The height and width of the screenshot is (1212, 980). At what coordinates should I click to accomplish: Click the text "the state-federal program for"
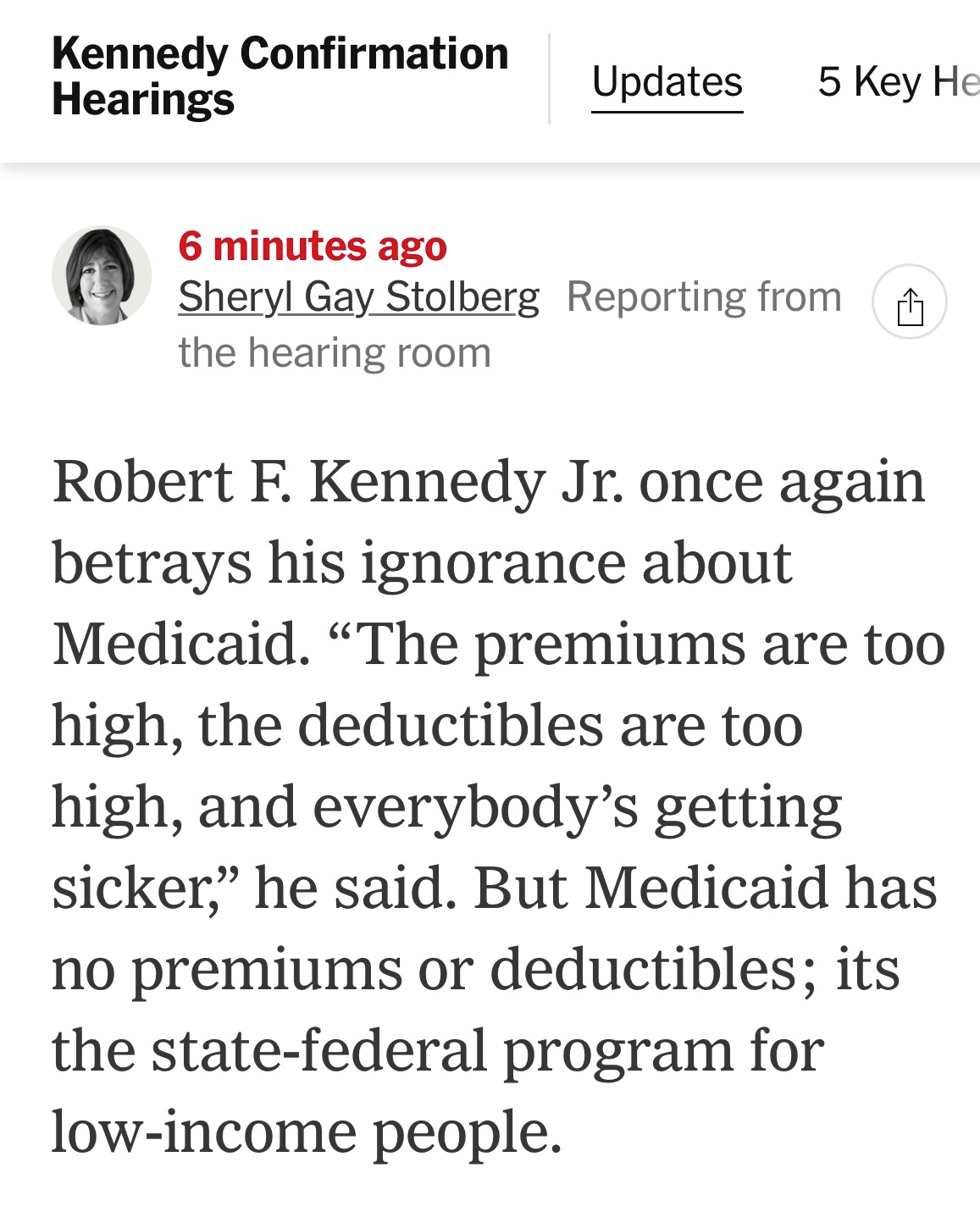click(437, 1051)
